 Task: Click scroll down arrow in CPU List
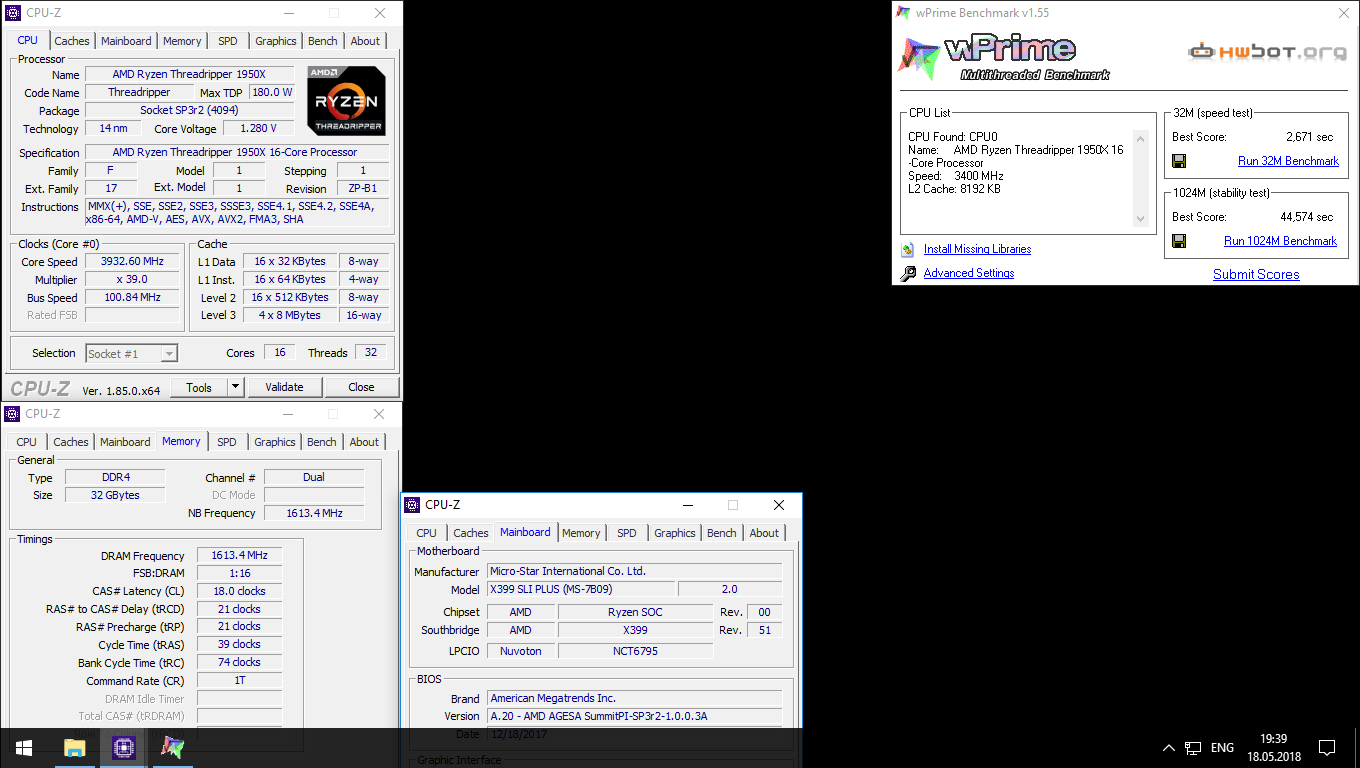1141,219
